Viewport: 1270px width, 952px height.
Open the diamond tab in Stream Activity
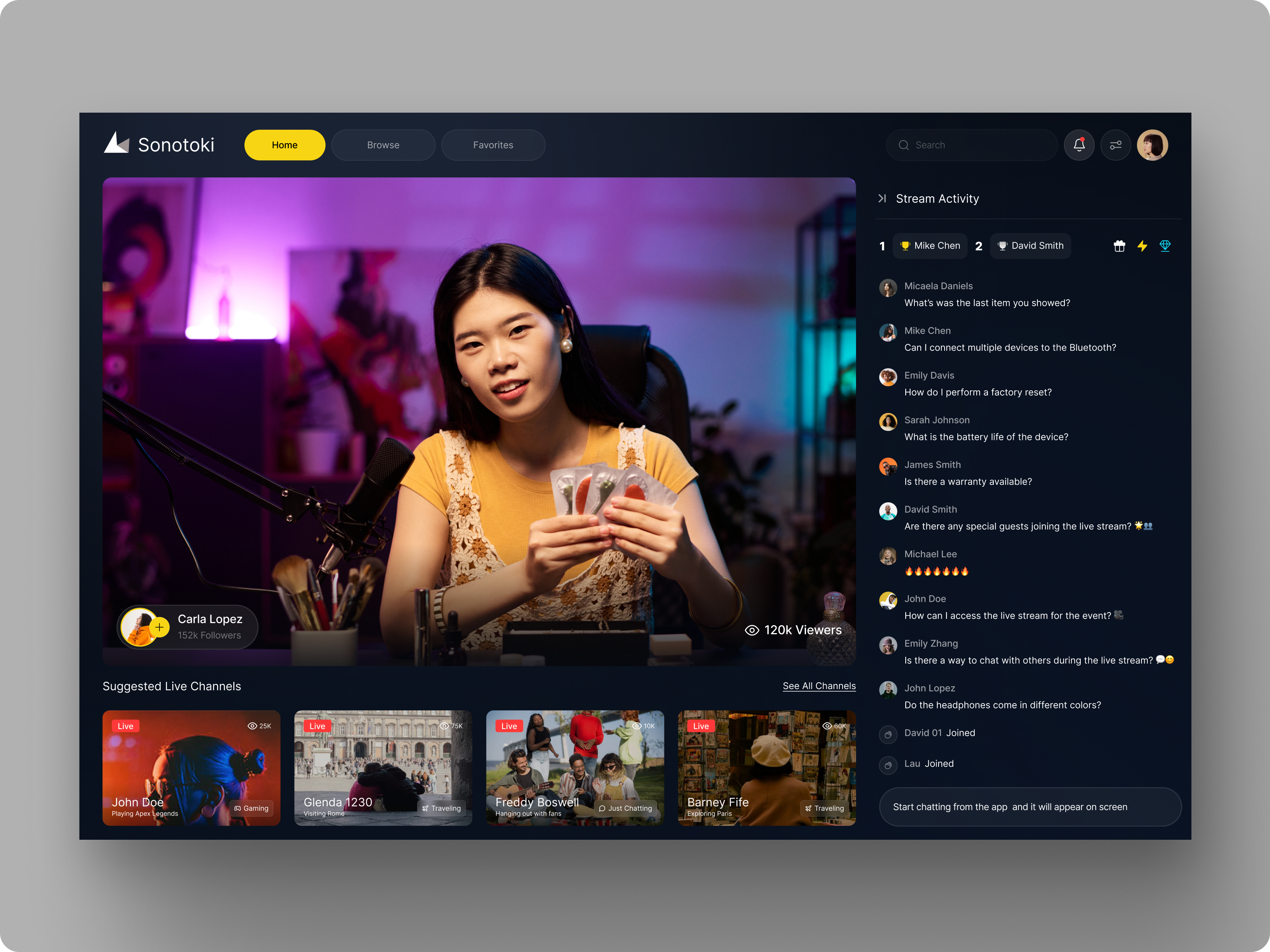click(1166, 246)
